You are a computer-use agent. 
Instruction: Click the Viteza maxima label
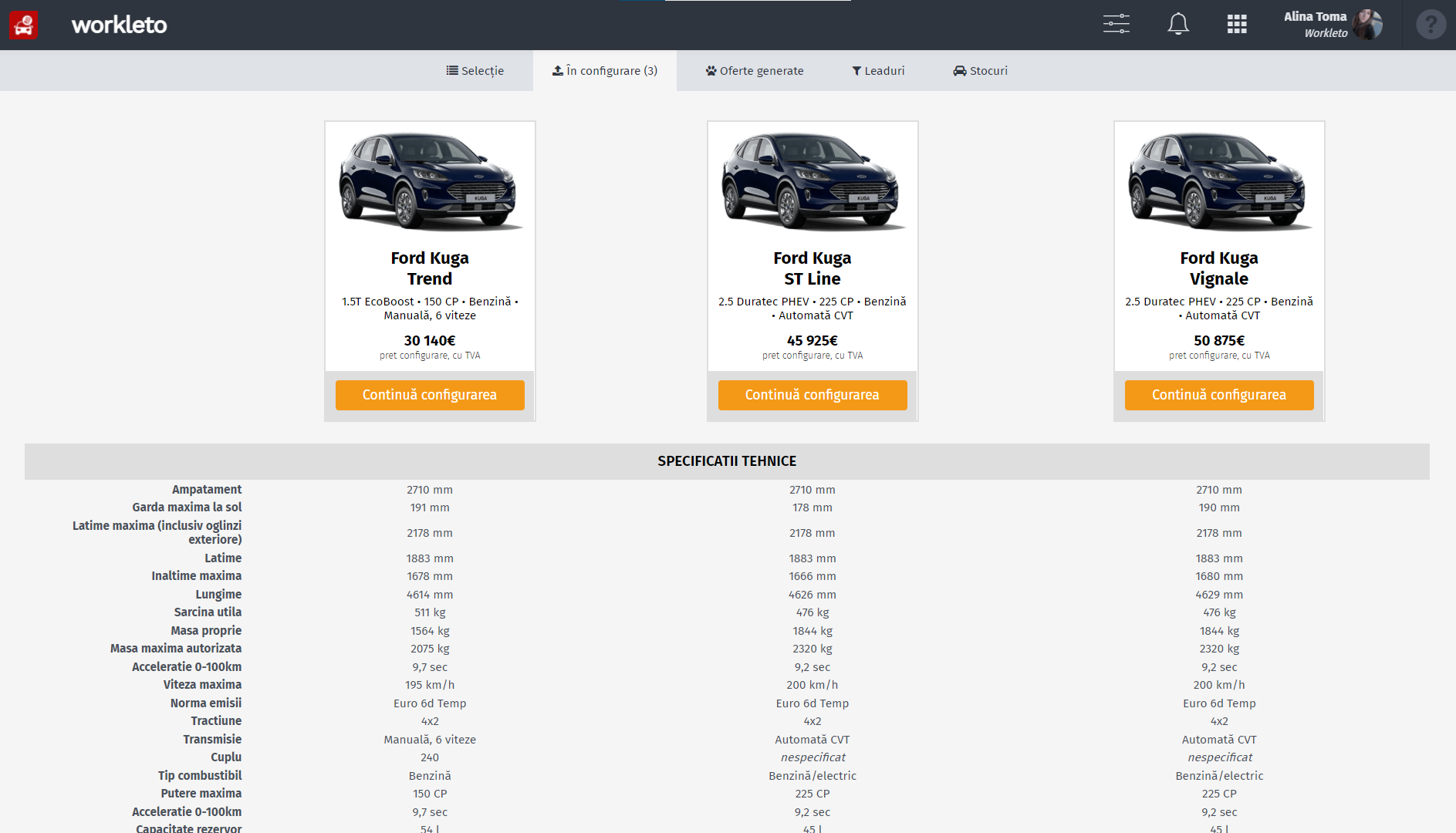click(x=202, y=685)
